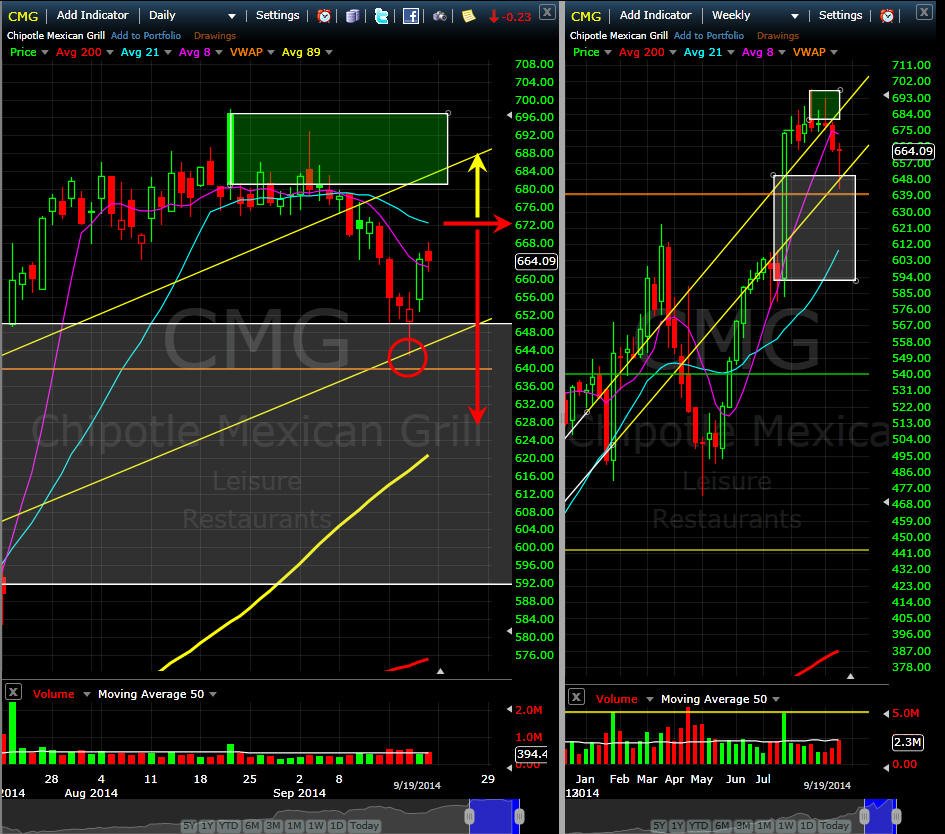Click left handle of Weekly range slider
The height and width of the screenshot is (834, 945).
(x=864, y=817)
